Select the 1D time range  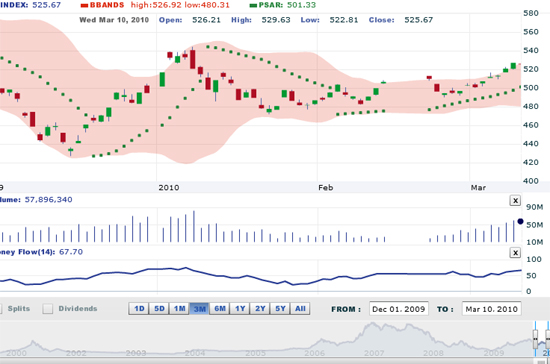139,309
